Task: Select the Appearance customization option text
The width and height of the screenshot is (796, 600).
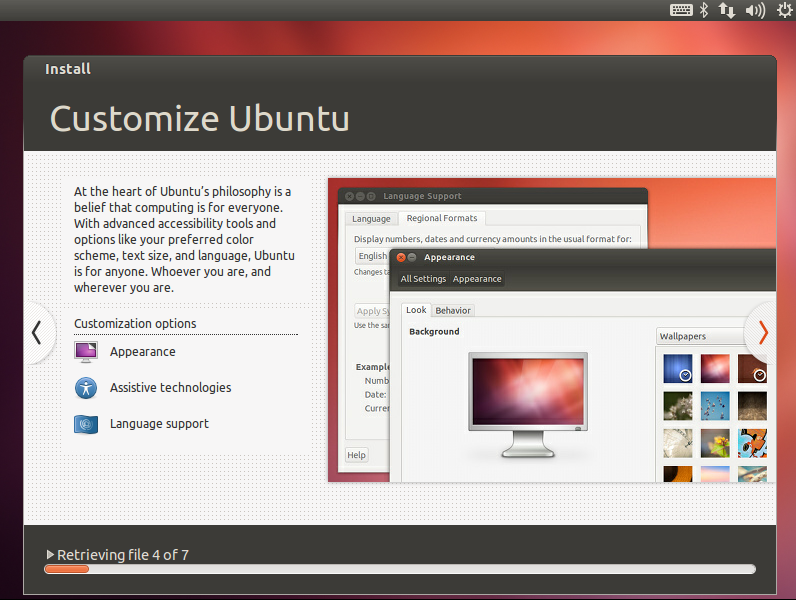Action: click(x=143, y=352)
